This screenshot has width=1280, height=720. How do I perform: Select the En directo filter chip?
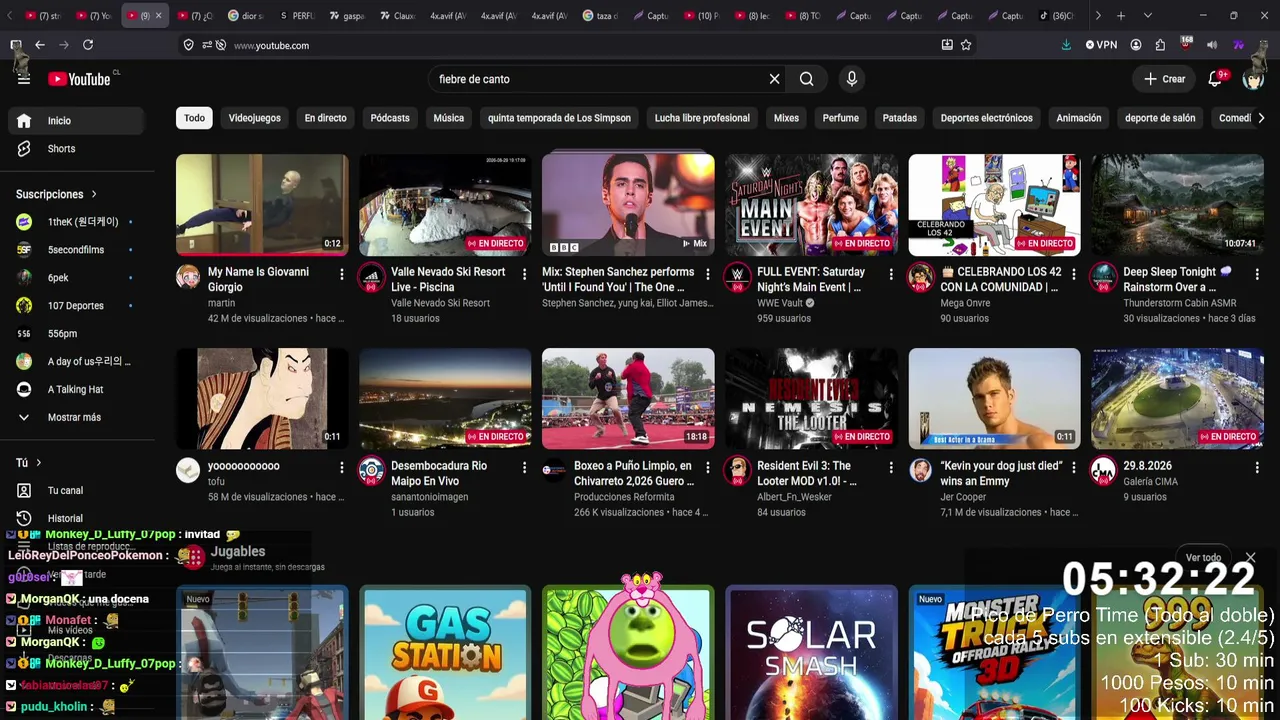(325, 118)
